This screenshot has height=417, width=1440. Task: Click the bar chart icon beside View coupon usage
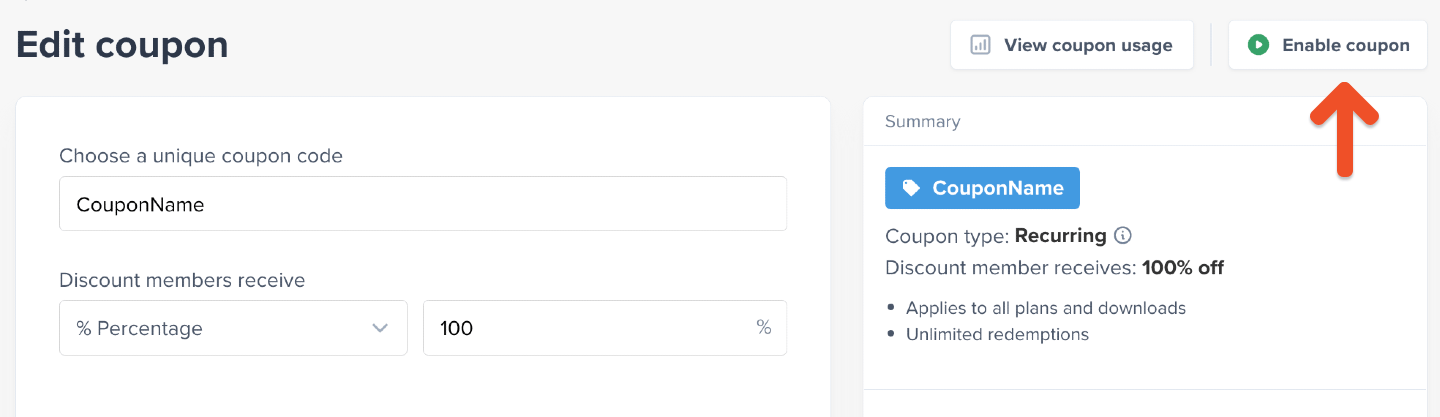pyautogui.click(x=980, y=45)
